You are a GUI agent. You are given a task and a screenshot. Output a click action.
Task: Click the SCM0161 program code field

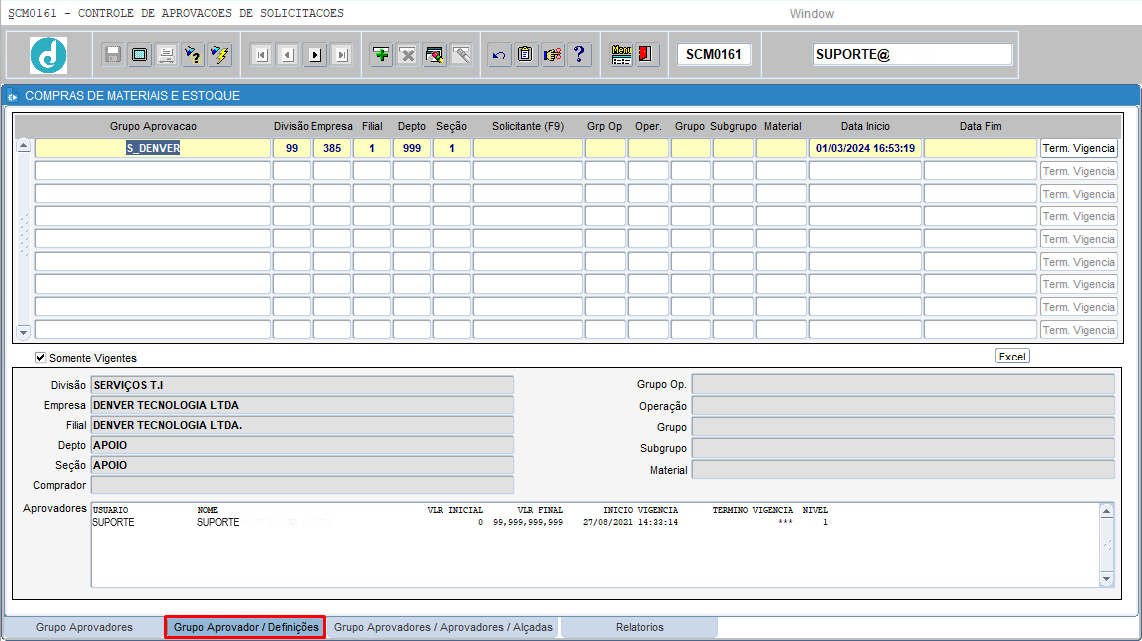pyautogui.click(x=714, y=55)
